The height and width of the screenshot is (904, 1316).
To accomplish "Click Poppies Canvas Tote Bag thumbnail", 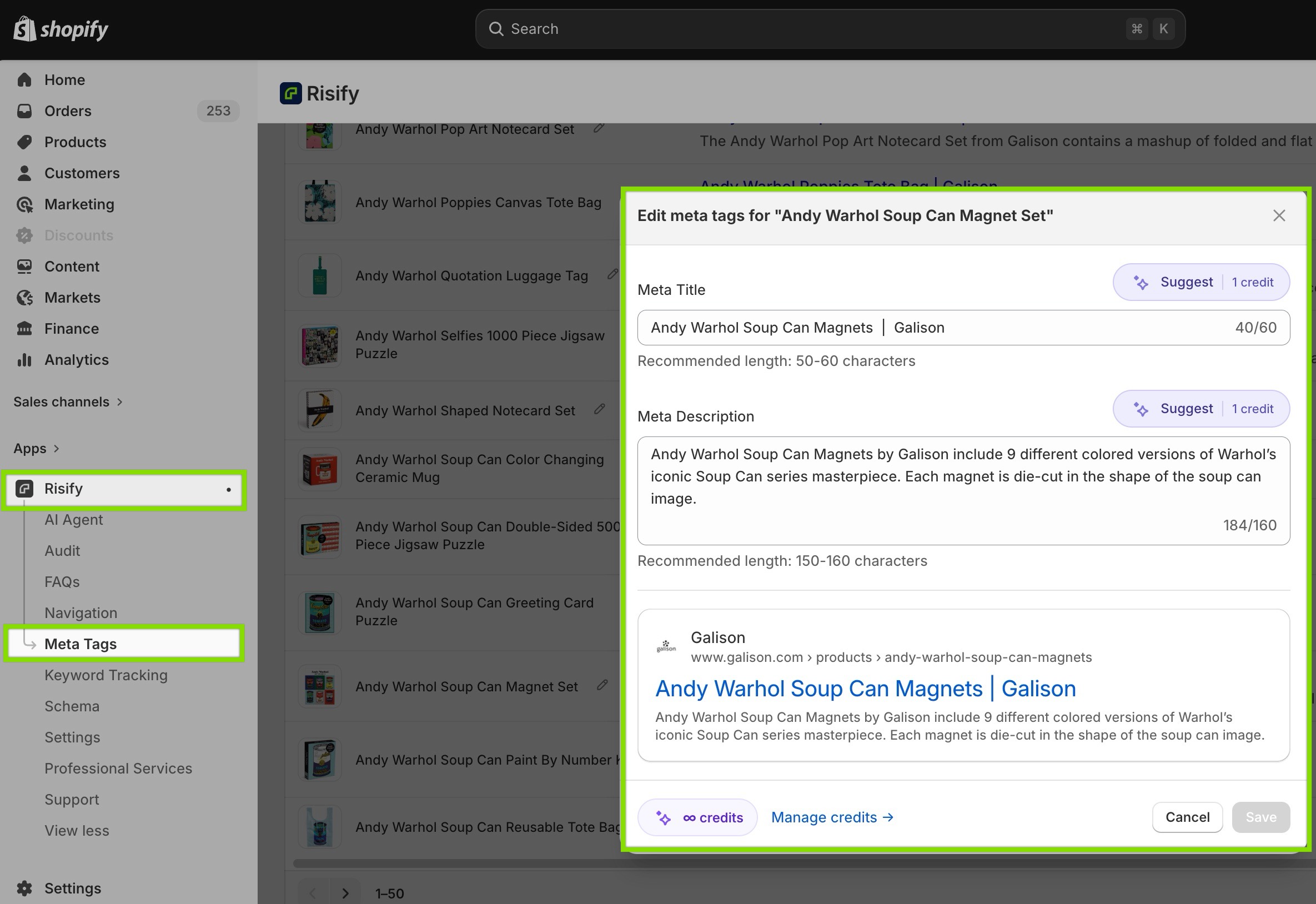I will click(320, 202).
